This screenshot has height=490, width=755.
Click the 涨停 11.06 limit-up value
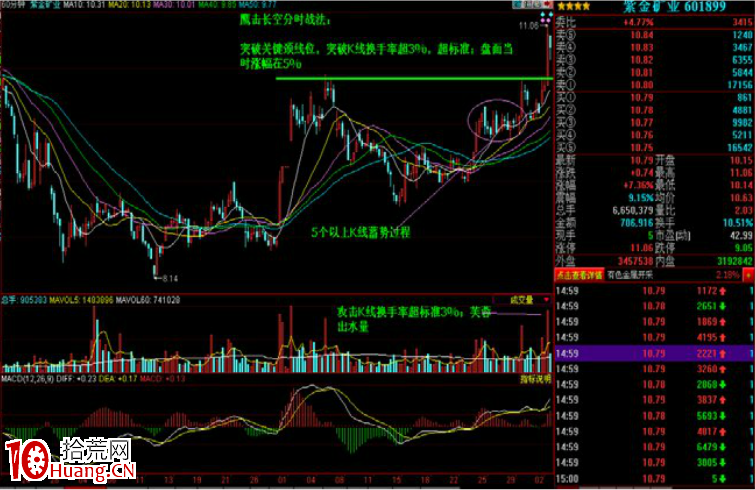[x=642, y=248]
